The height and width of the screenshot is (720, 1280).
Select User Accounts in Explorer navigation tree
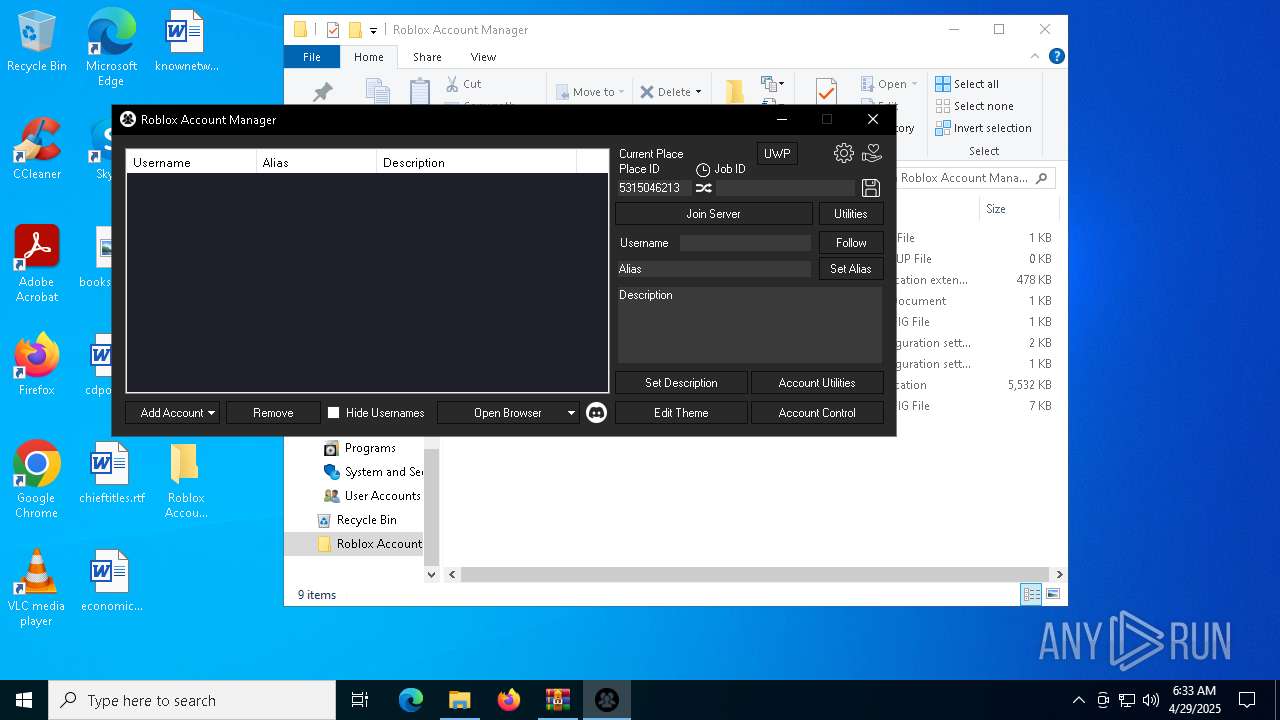pos(372,496)
